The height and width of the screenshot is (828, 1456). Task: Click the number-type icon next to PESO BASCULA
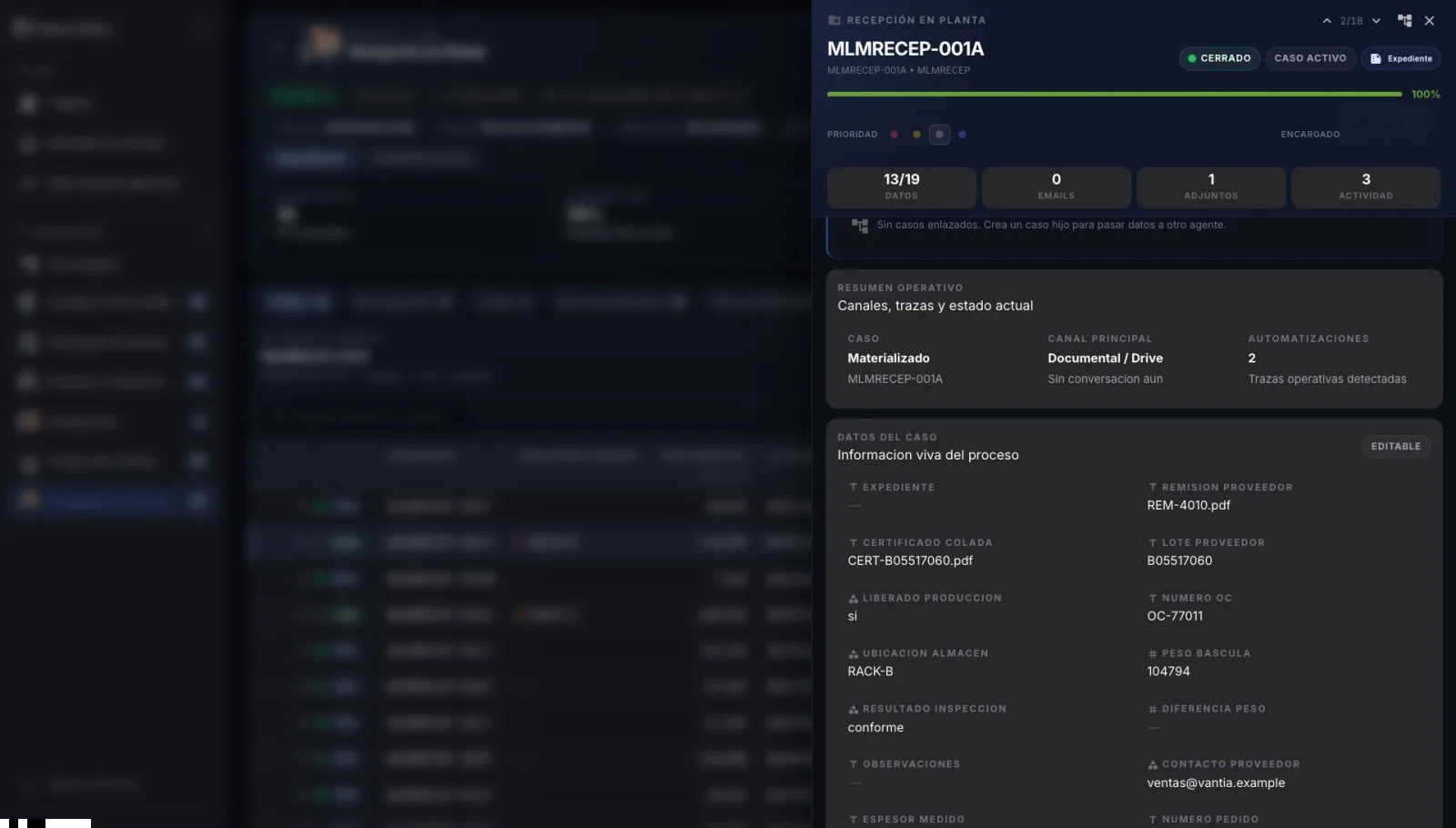1153,654
